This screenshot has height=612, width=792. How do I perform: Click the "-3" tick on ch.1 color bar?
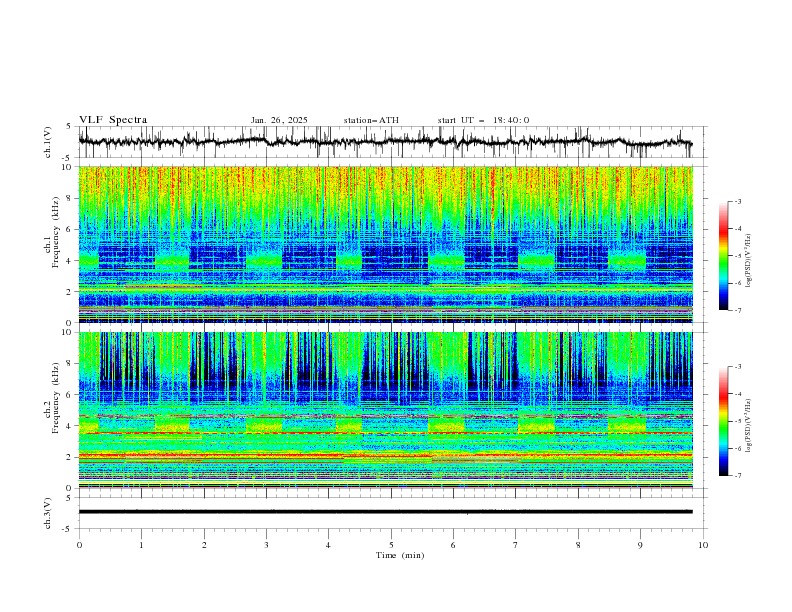(x=738, y=201)
